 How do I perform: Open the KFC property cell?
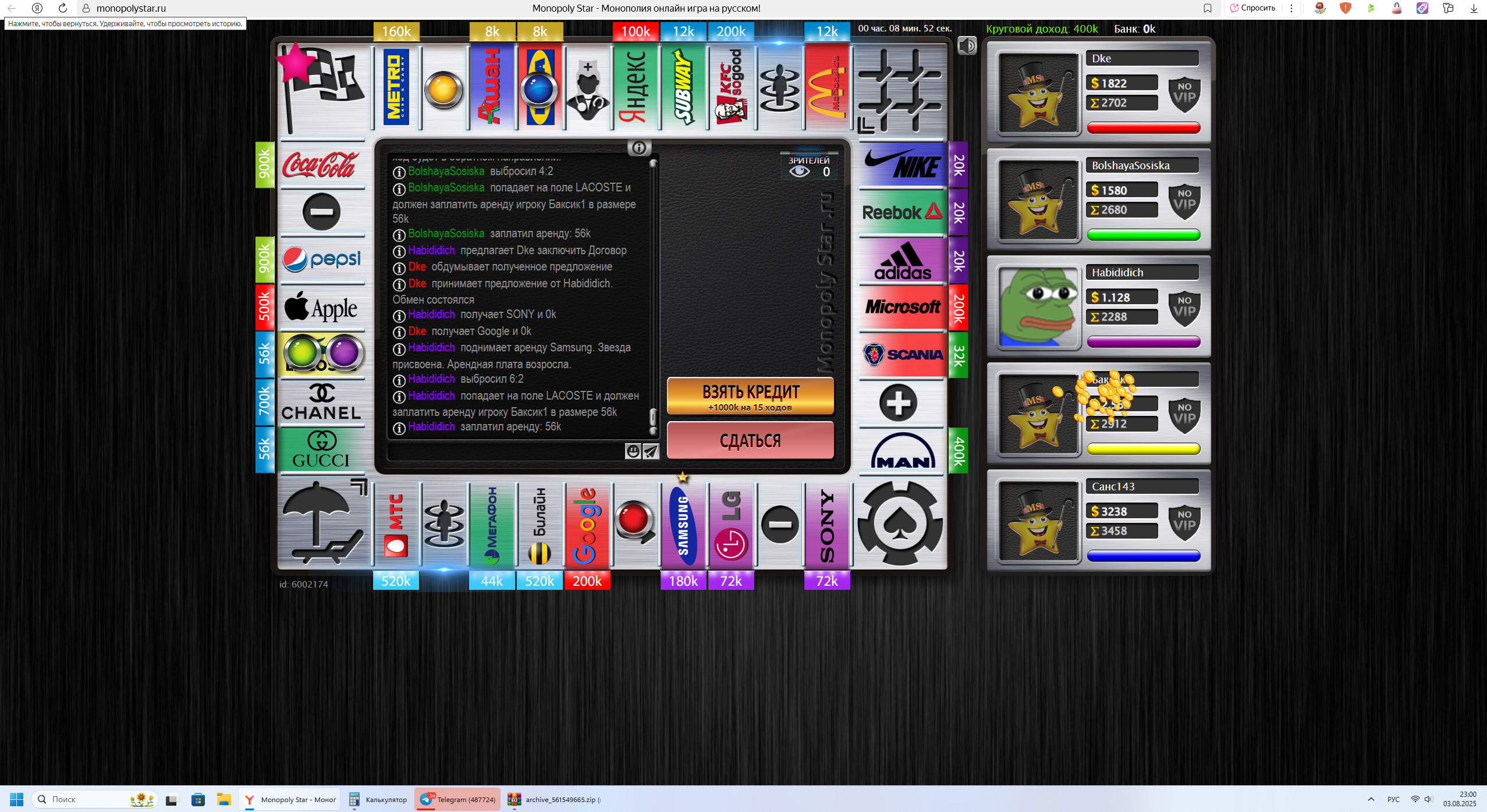tap(731, 87)
